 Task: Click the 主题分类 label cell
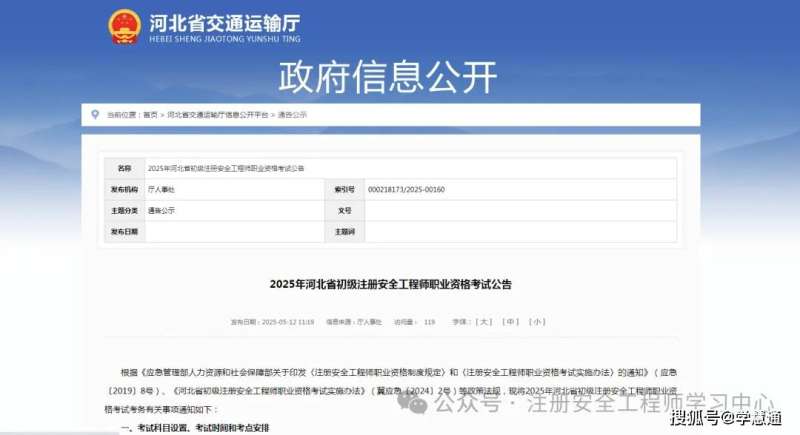(x=124, y=211)
